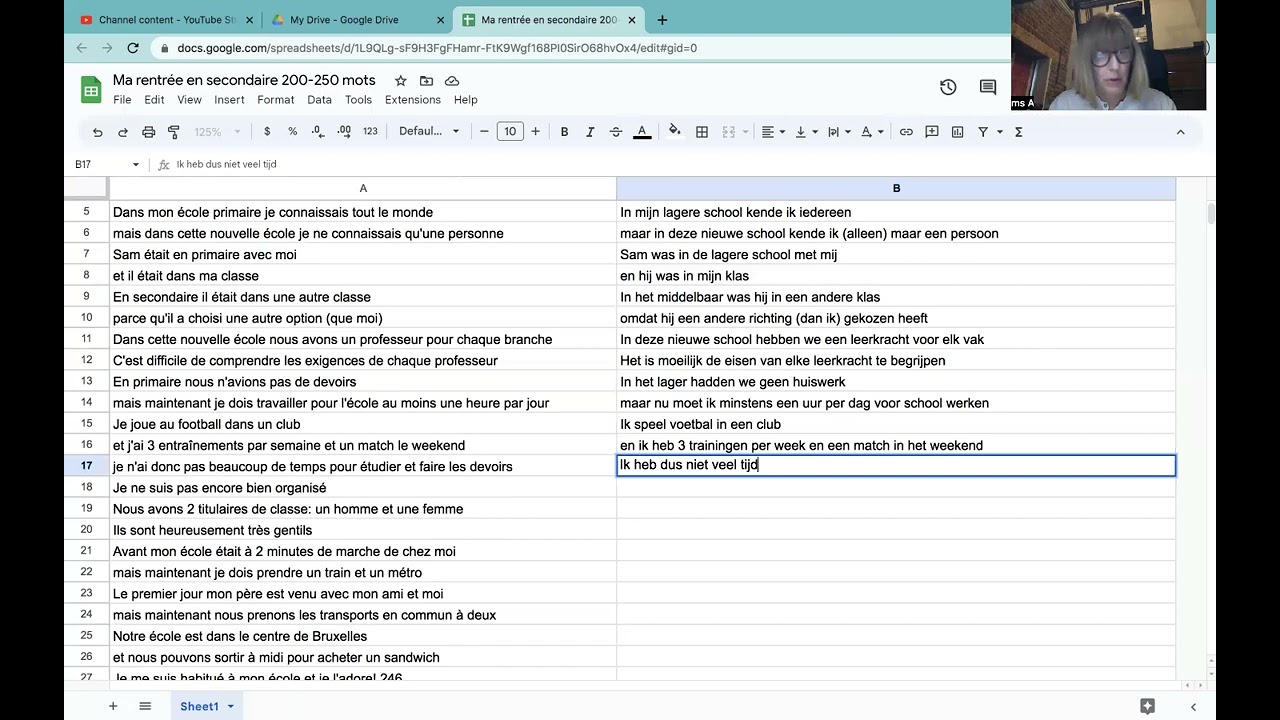
Task: Insert a comment
Action: pos(932,132)
